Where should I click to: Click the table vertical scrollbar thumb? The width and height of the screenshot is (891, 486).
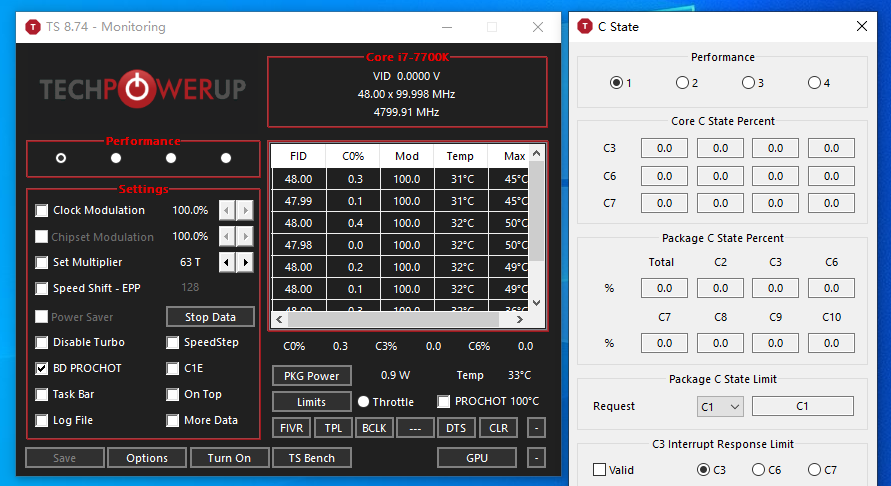coord(536,211)
